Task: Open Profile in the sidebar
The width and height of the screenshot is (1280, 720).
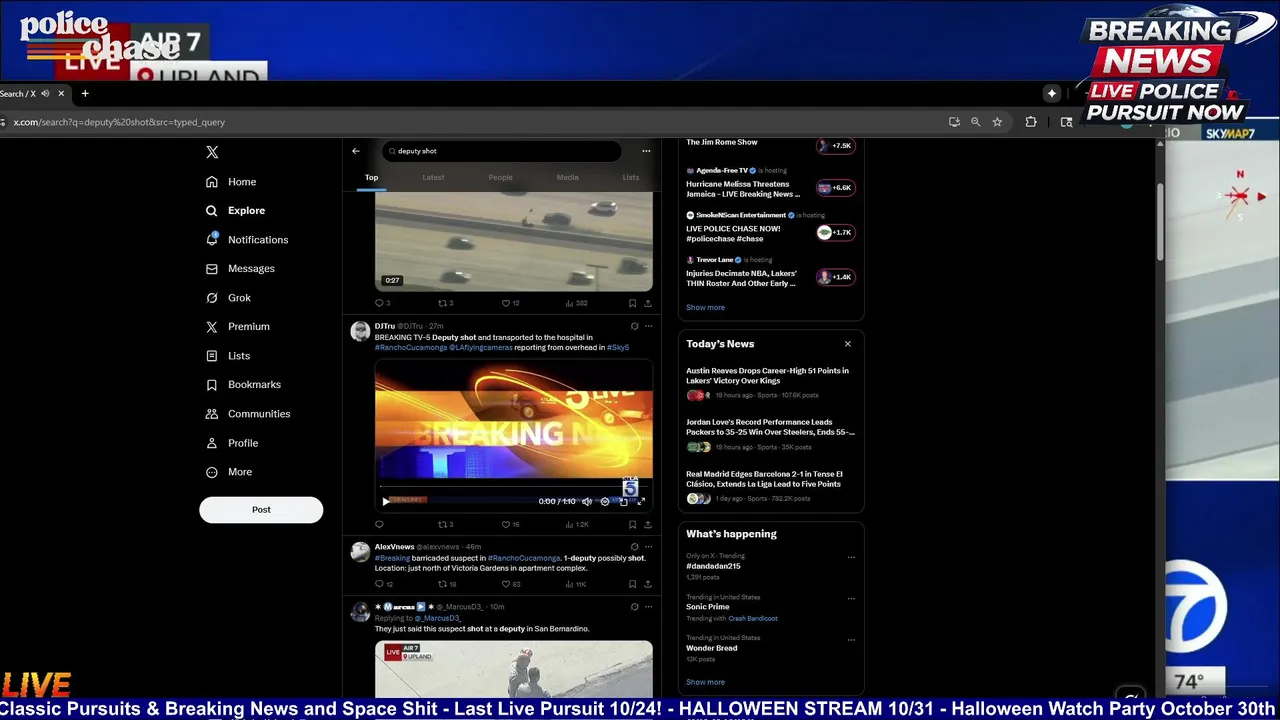Action: (232, 443)
